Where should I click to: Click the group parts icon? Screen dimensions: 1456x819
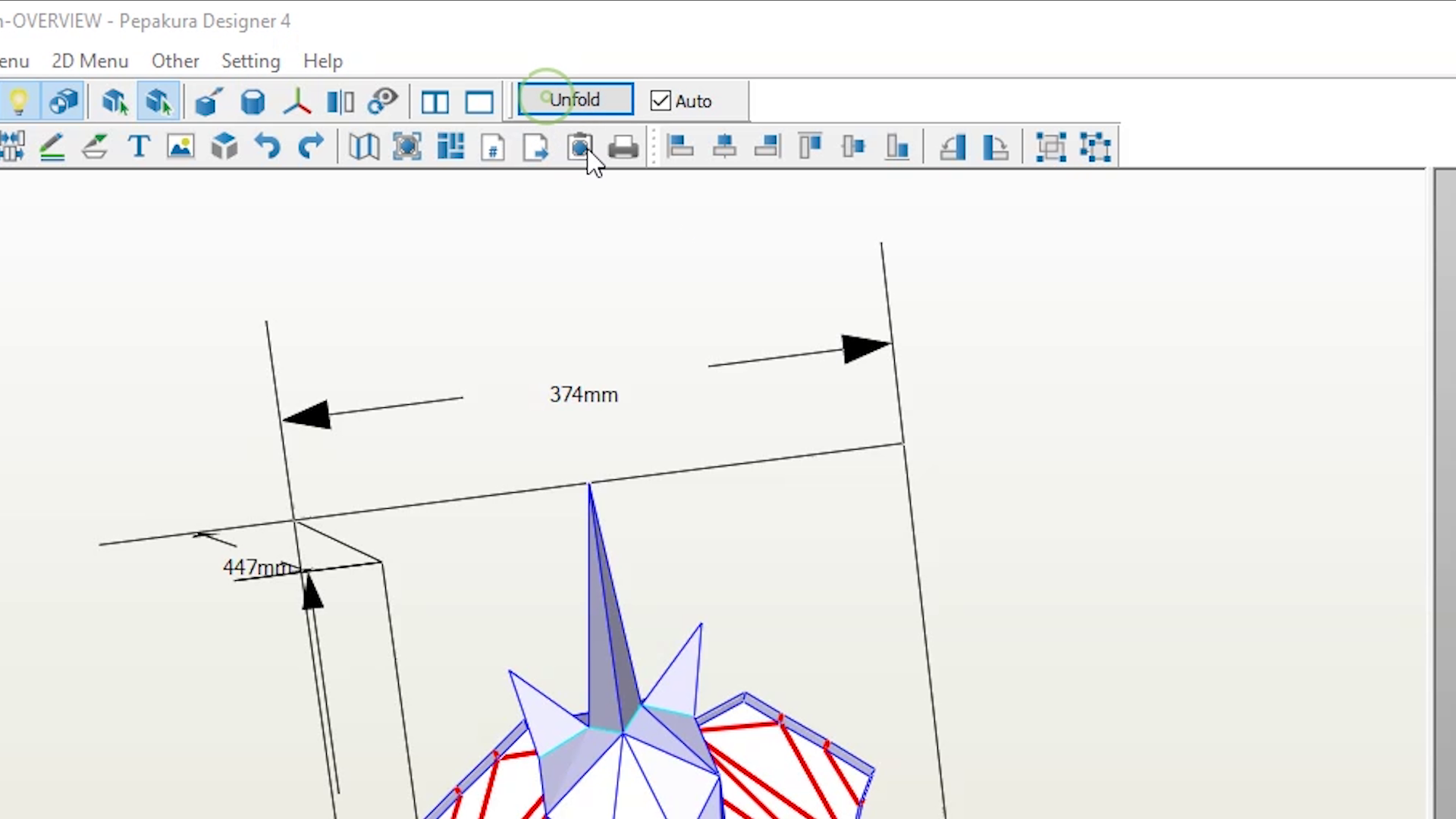click(1051, 146)
